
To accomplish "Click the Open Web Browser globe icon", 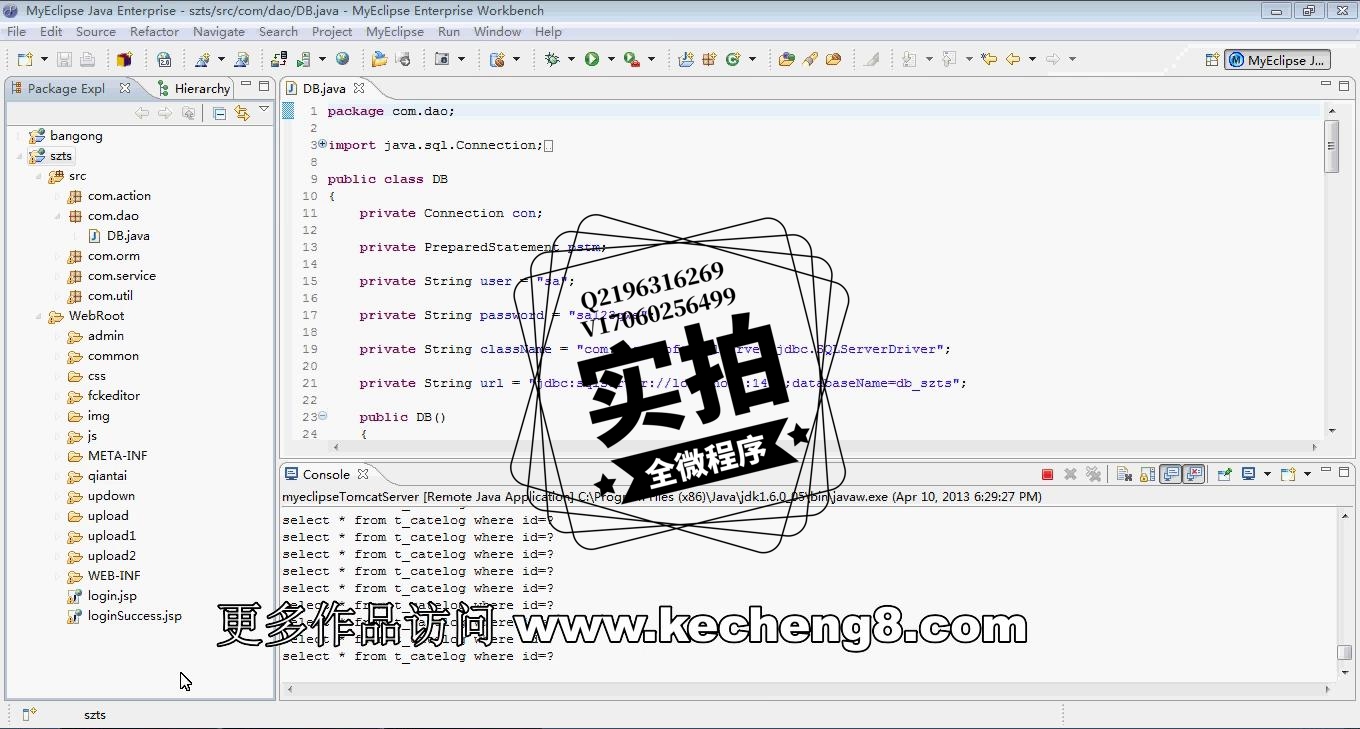I will [x=343, y=59].
